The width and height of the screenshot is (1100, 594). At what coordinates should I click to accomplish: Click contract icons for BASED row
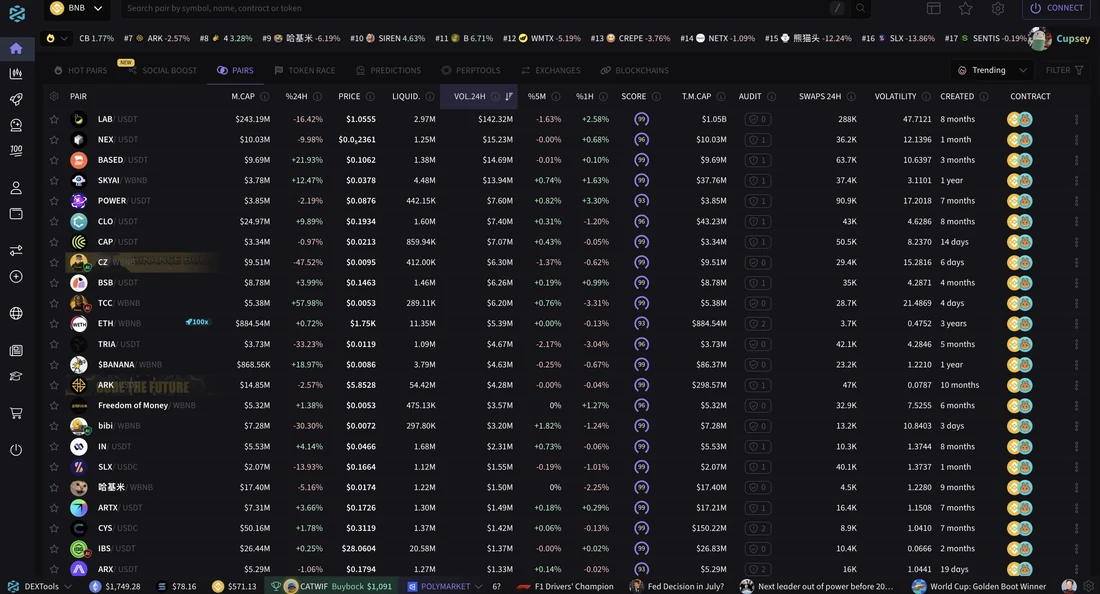tap(1019, 160)
